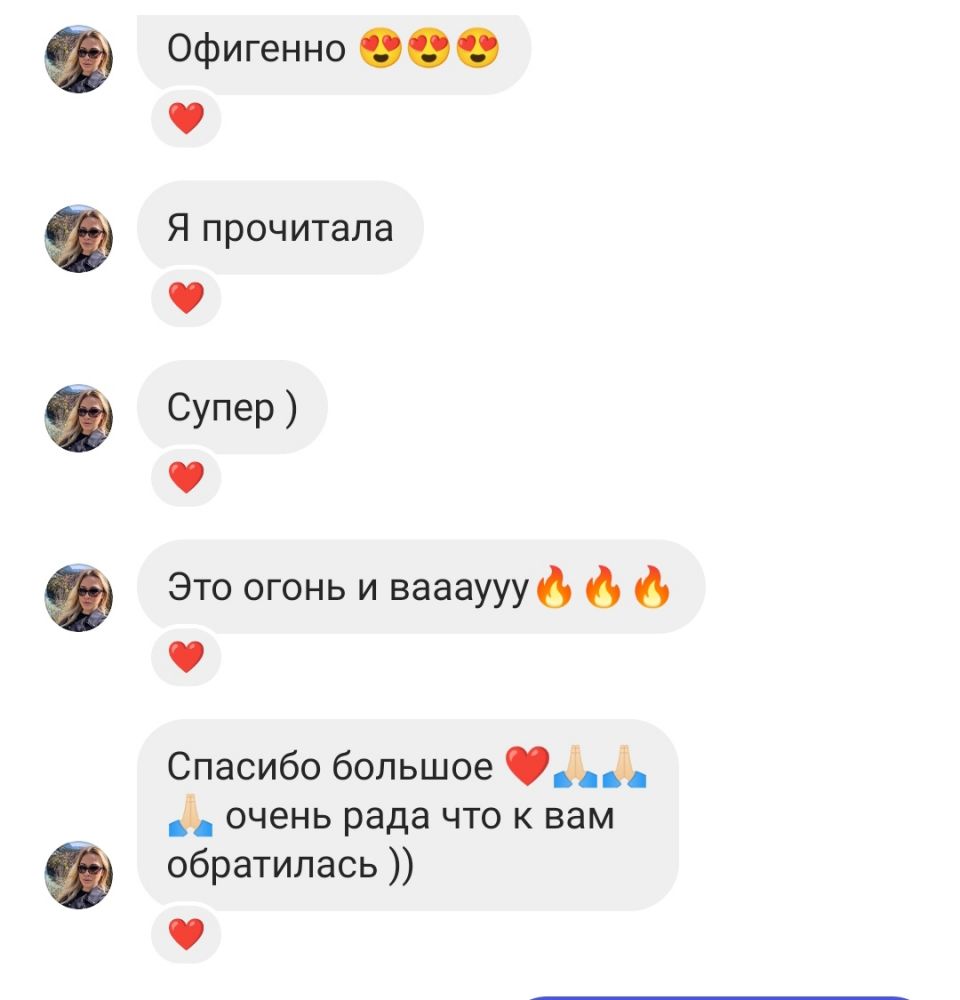Tap the heart reaction under "Я прочитала"

tap(186, 298)
